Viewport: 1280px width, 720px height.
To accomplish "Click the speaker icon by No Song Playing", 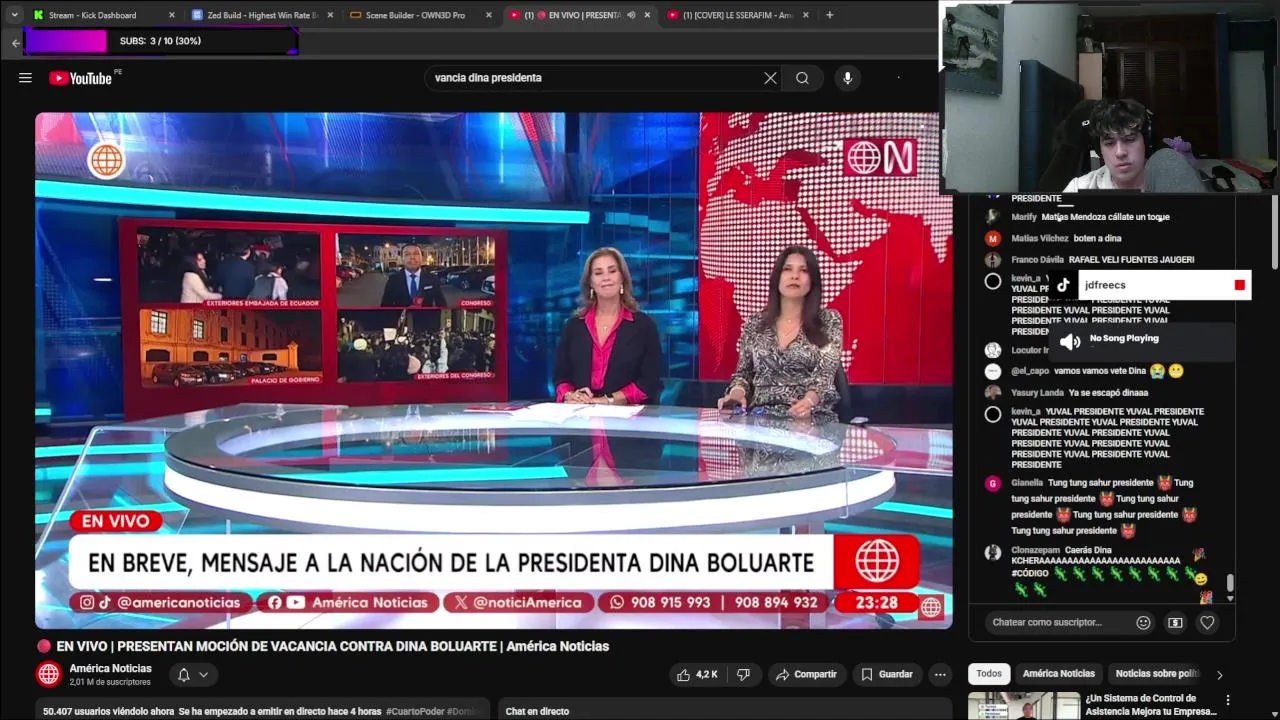I will coord(1069,341).
